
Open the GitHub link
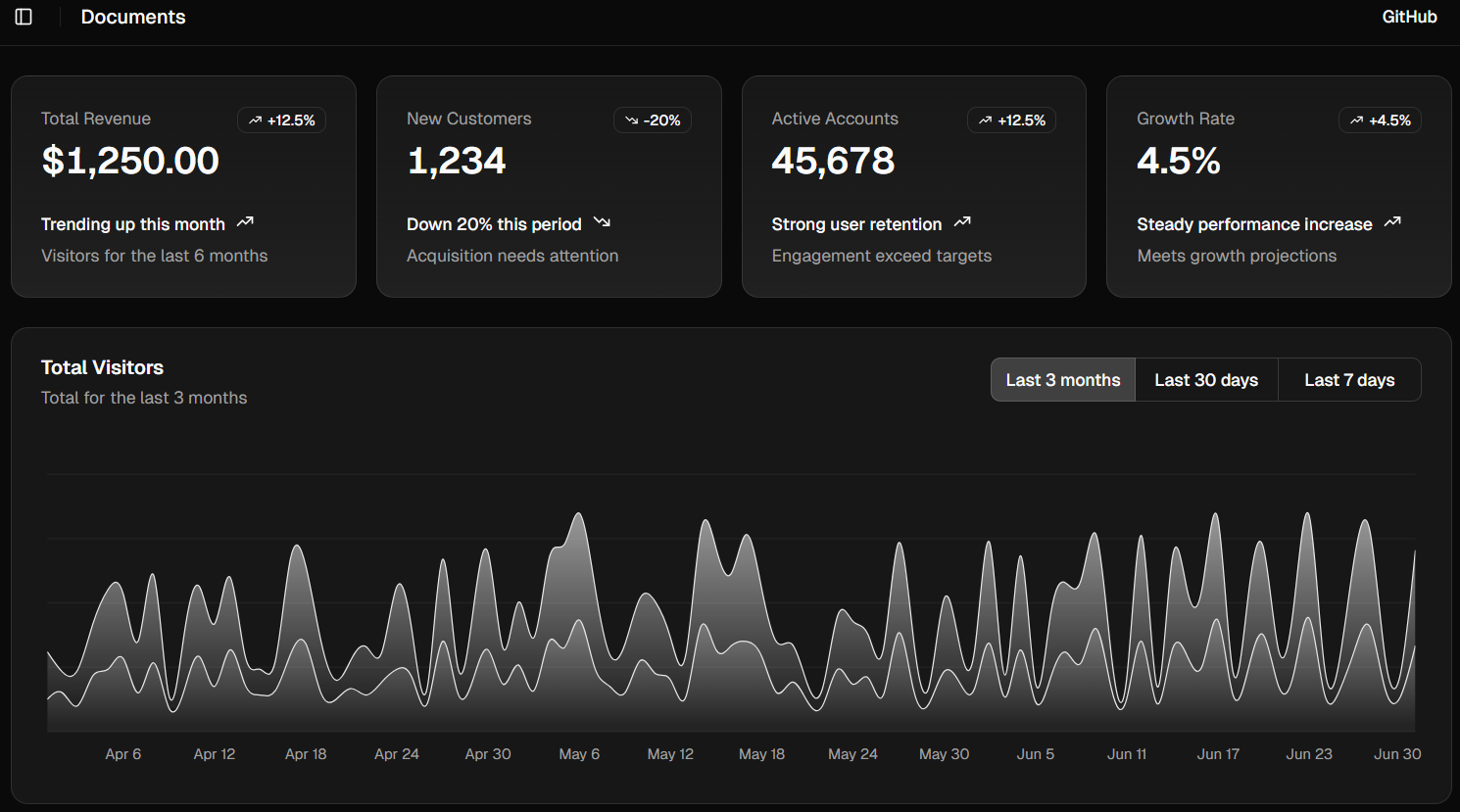click(x=1409, y=17)
